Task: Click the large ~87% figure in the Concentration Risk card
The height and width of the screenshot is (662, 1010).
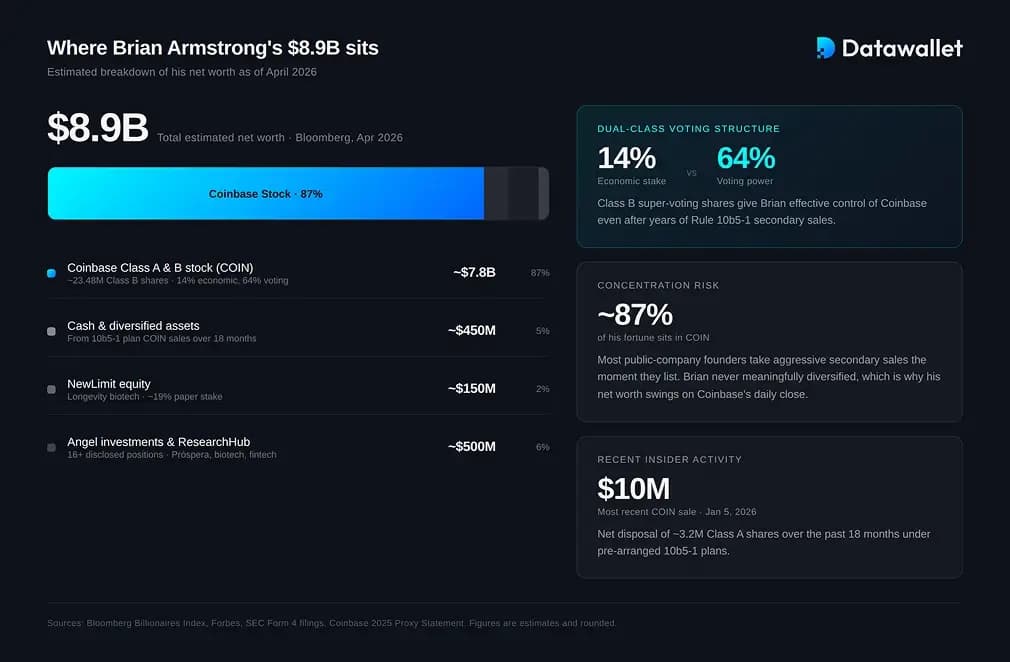Action: pos(635,315)
